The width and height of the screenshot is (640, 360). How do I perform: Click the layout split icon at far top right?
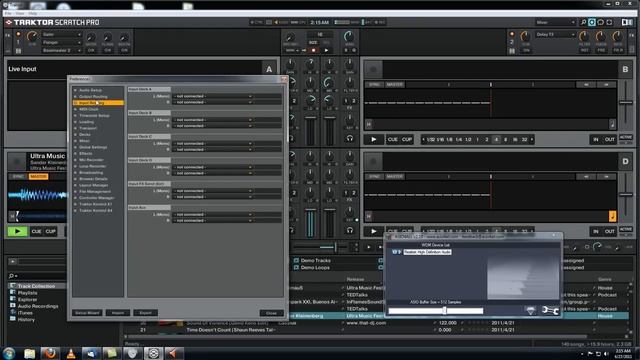pos(627,22)
